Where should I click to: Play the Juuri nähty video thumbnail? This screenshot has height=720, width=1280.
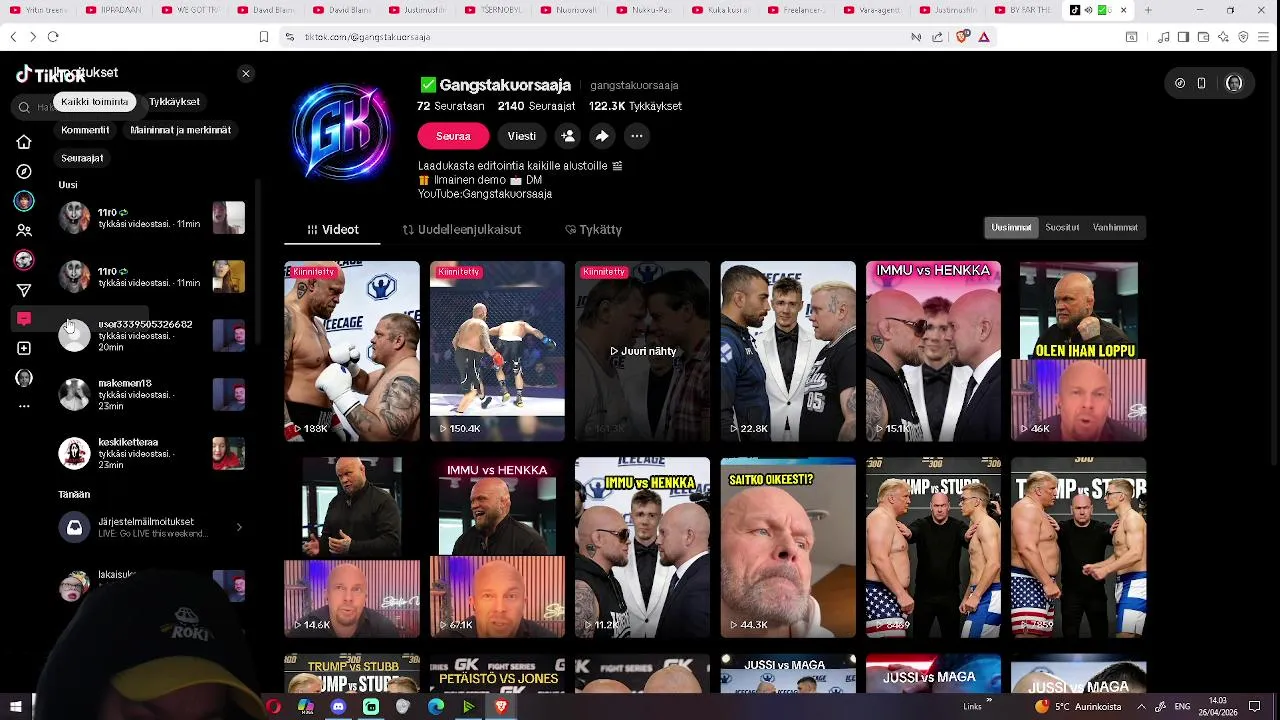pos(642,351)
